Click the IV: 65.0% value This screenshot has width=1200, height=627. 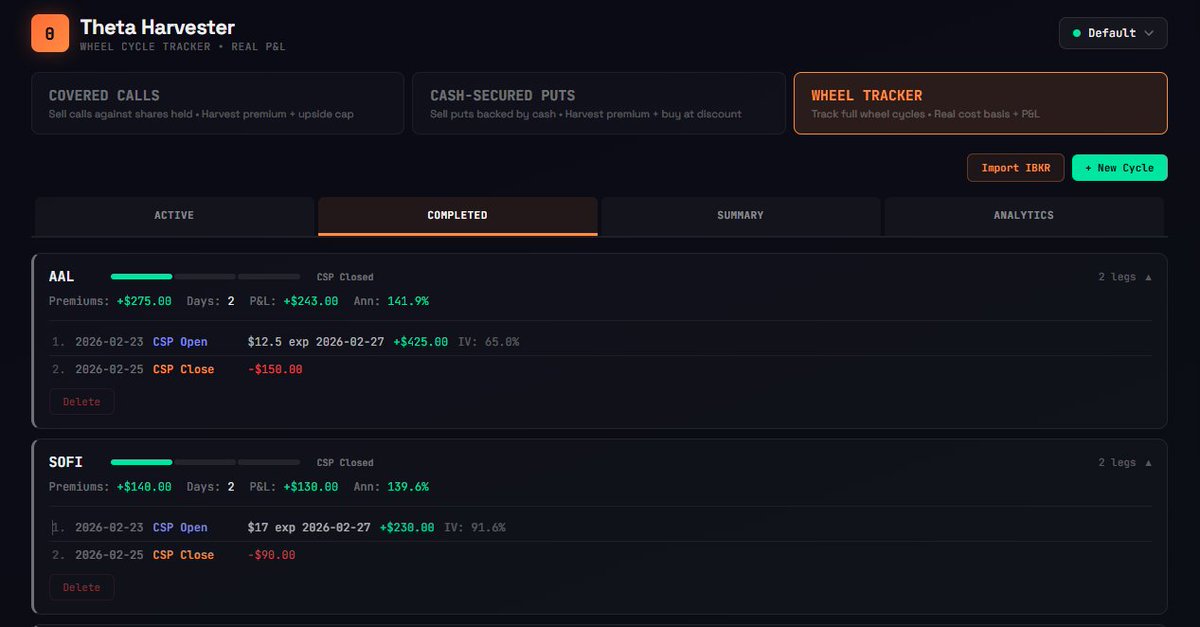click(488, 342)
